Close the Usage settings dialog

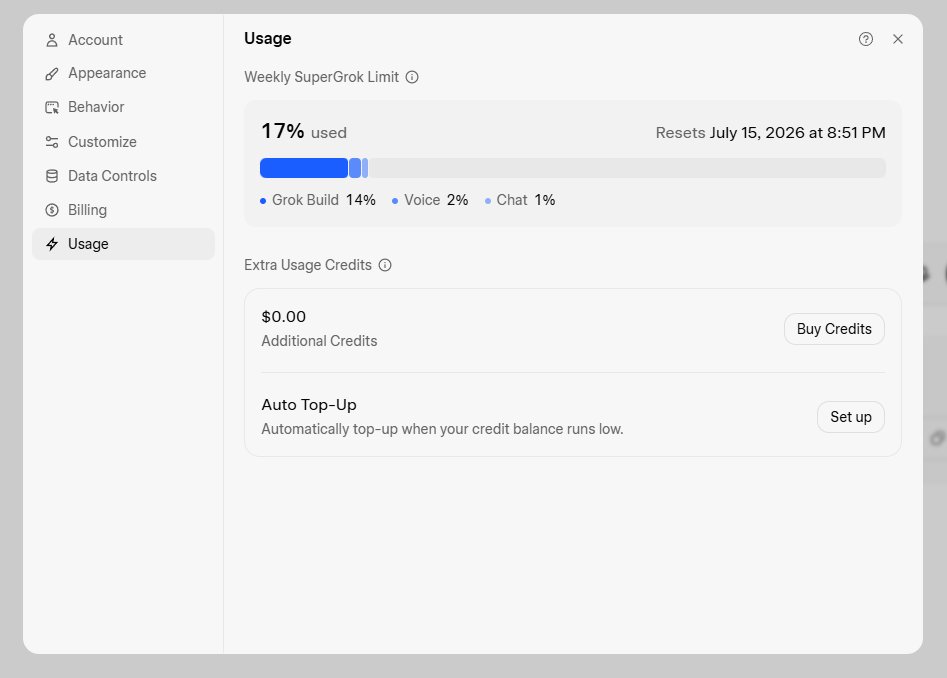tap(897, 39)
